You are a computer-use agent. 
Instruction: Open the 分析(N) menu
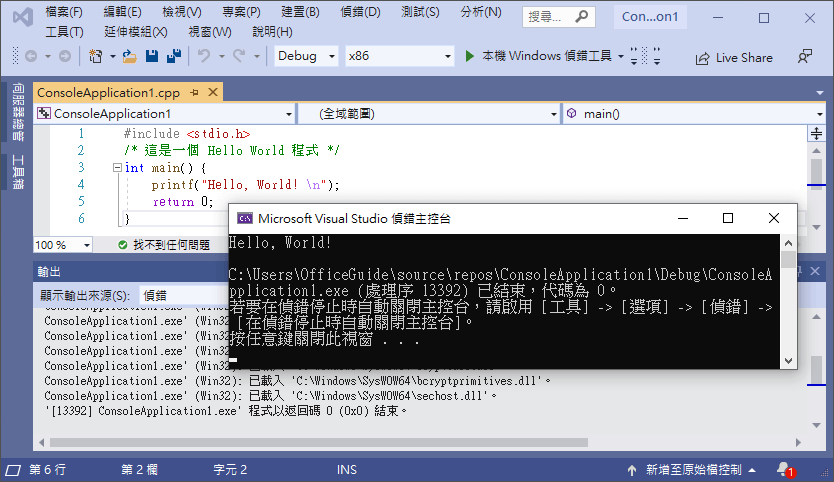[x=481, y=12]
